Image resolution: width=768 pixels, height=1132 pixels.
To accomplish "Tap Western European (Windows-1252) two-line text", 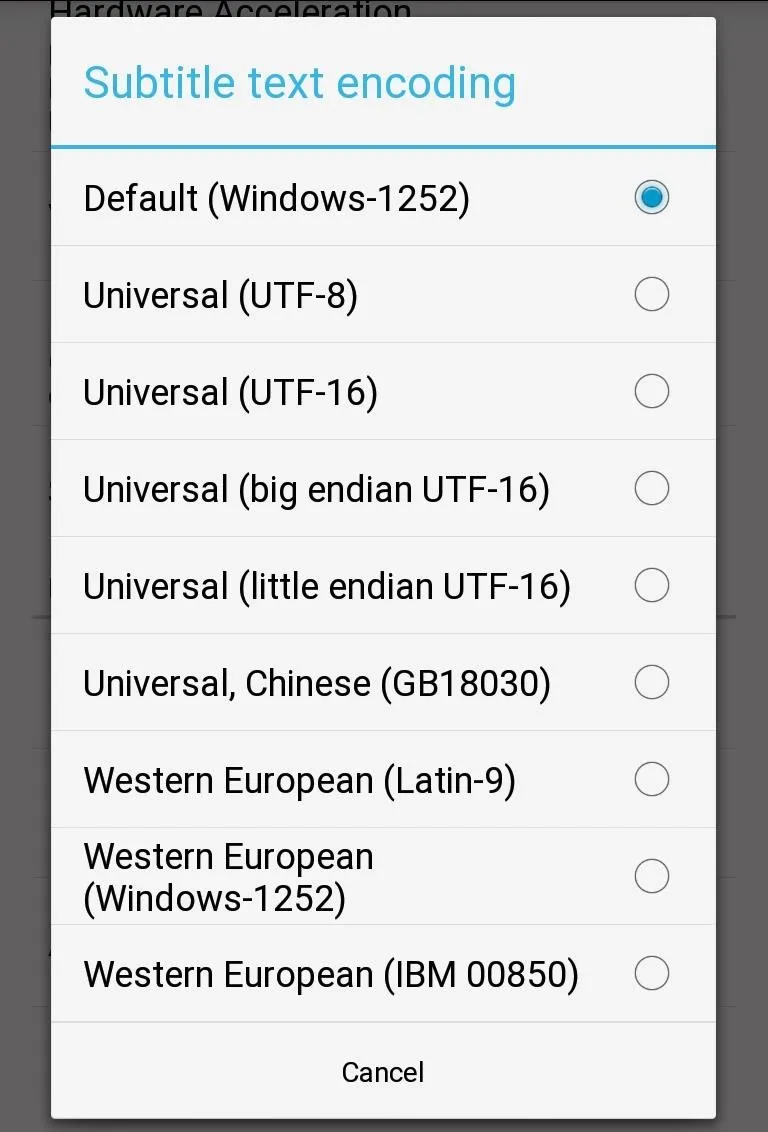I will pyautogui.click(x=228, y=878).
